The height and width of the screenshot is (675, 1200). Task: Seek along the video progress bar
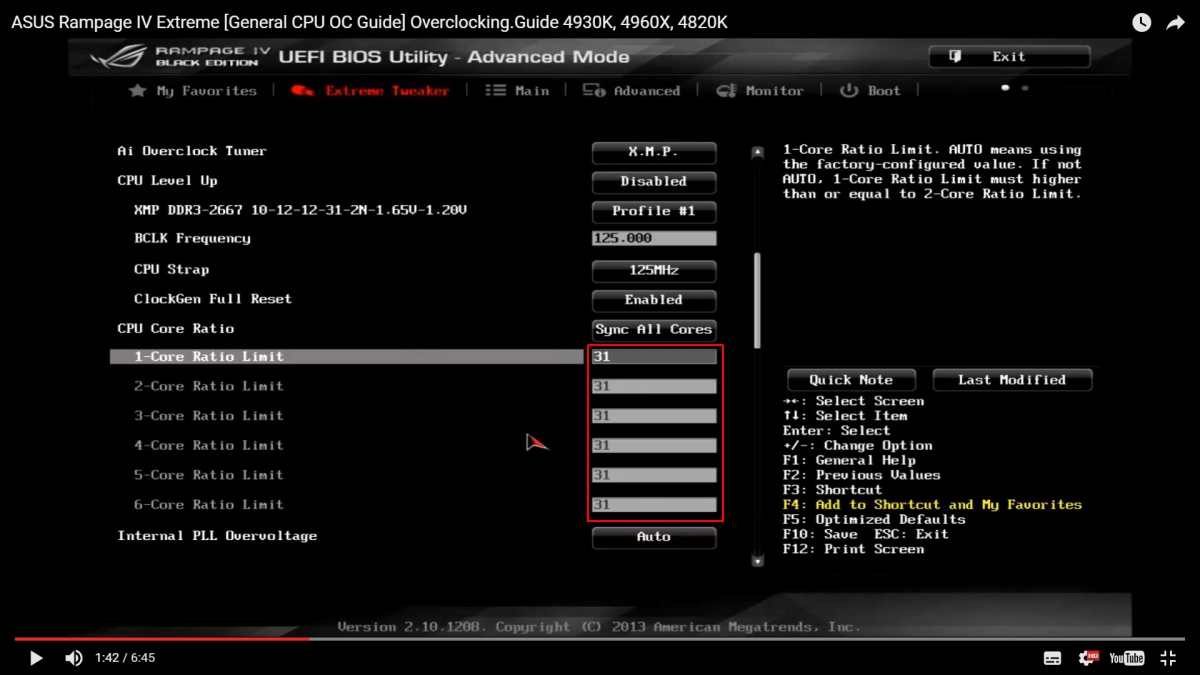[x=600, y=638]
